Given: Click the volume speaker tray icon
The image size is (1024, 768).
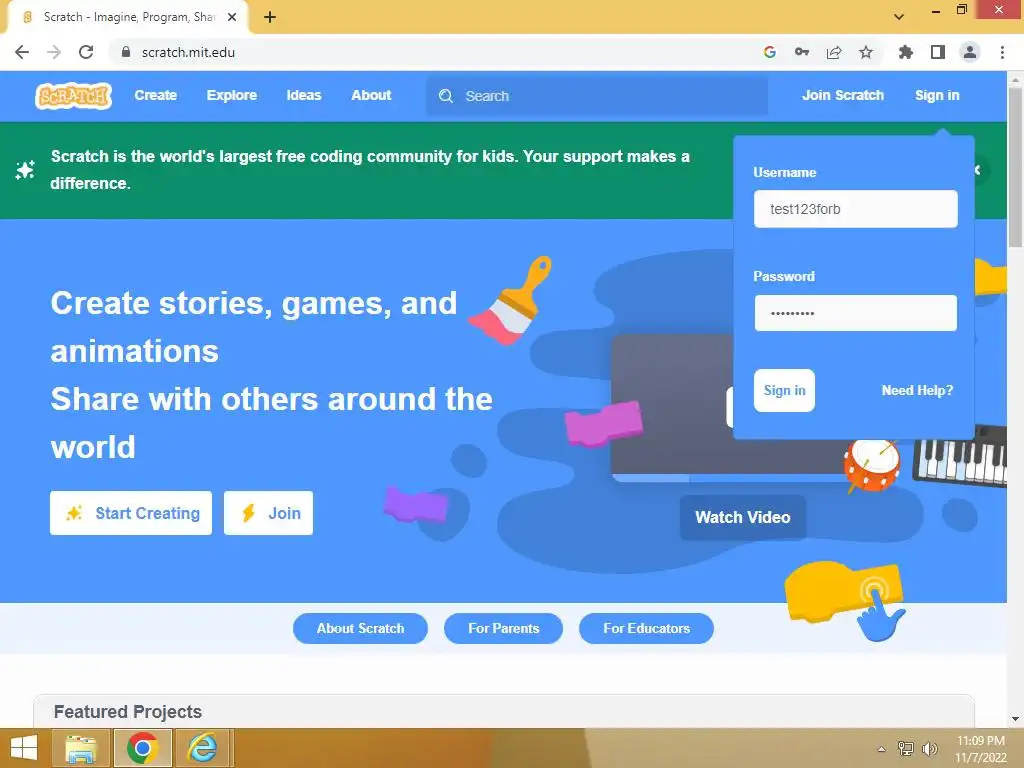Looking at the screenshot, I should tap(929, 748).
